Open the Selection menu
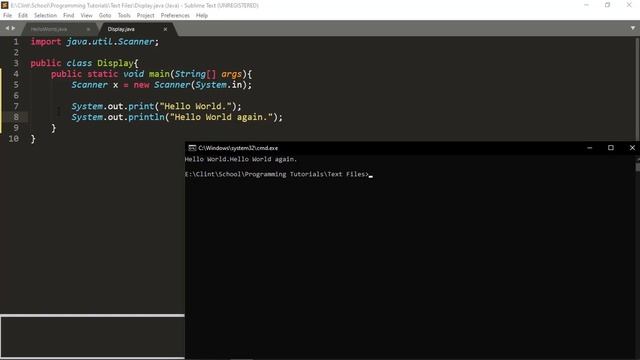The height and width of the screenshot is (360, 640). pyautogui.click(x=45, y=16)
